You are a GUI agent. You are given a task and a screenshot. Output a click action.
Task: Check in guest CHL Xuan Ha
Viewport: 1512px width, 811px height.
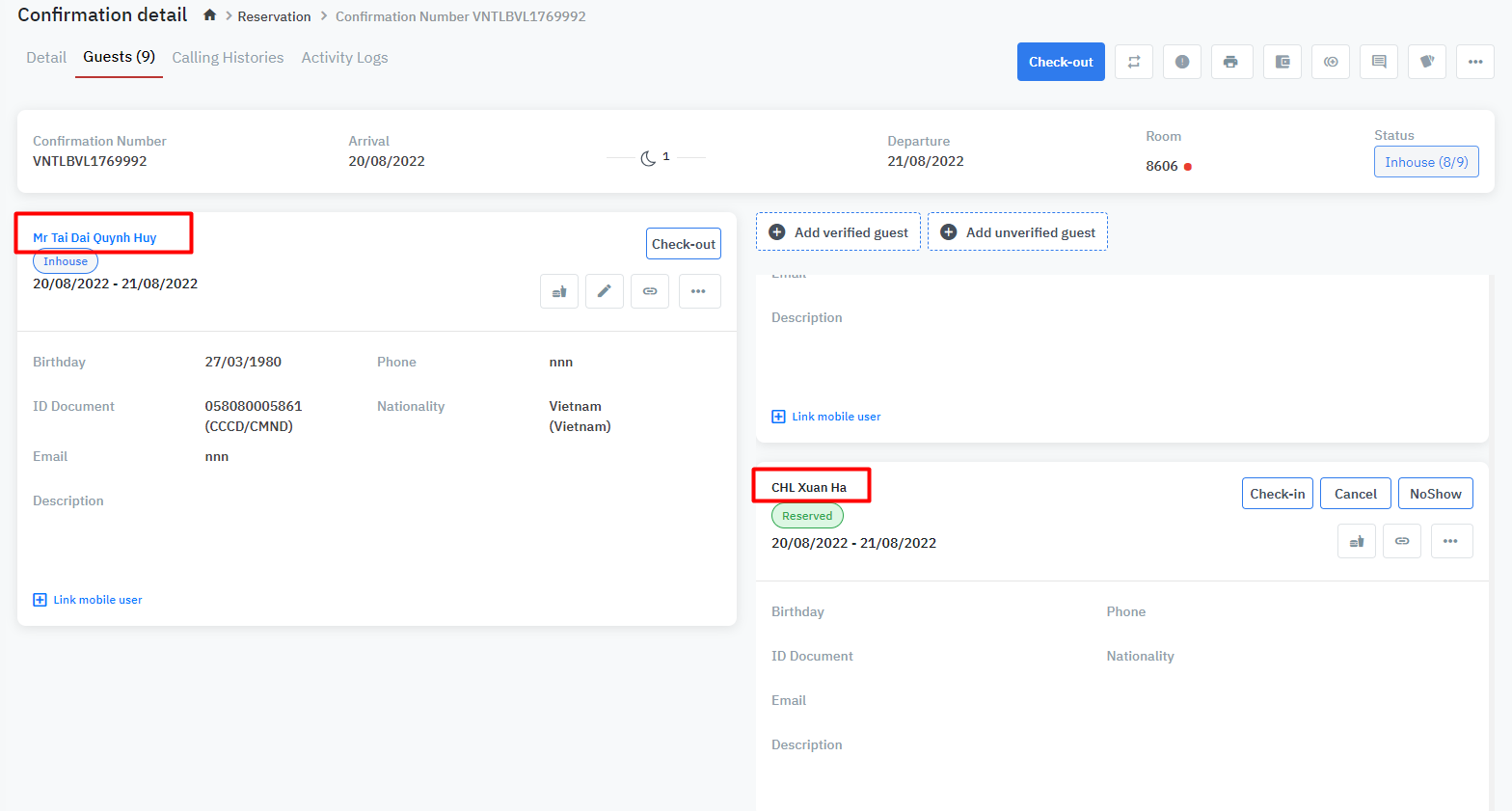(1277, 494)
